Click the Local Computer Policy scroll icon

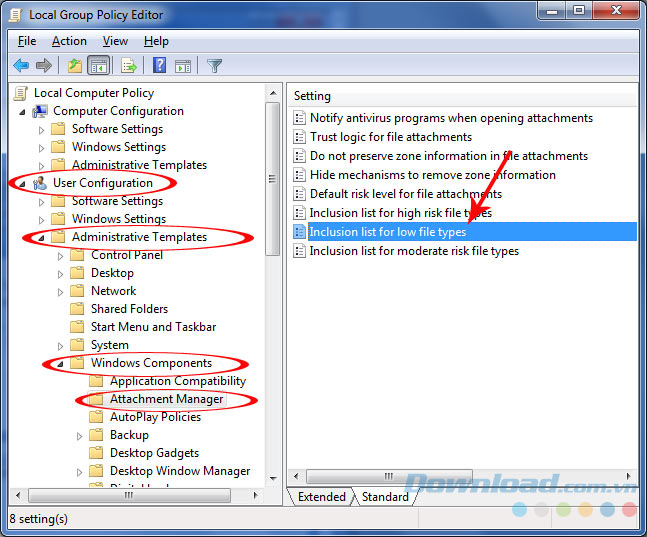(x=21, y=93)
